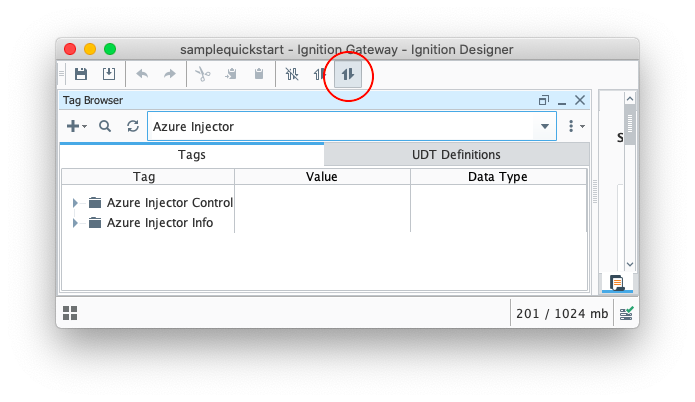Enable Read/Write communication mode
Image resolution: width=695 pixels, height=402 pixels.
pos(348,74)
